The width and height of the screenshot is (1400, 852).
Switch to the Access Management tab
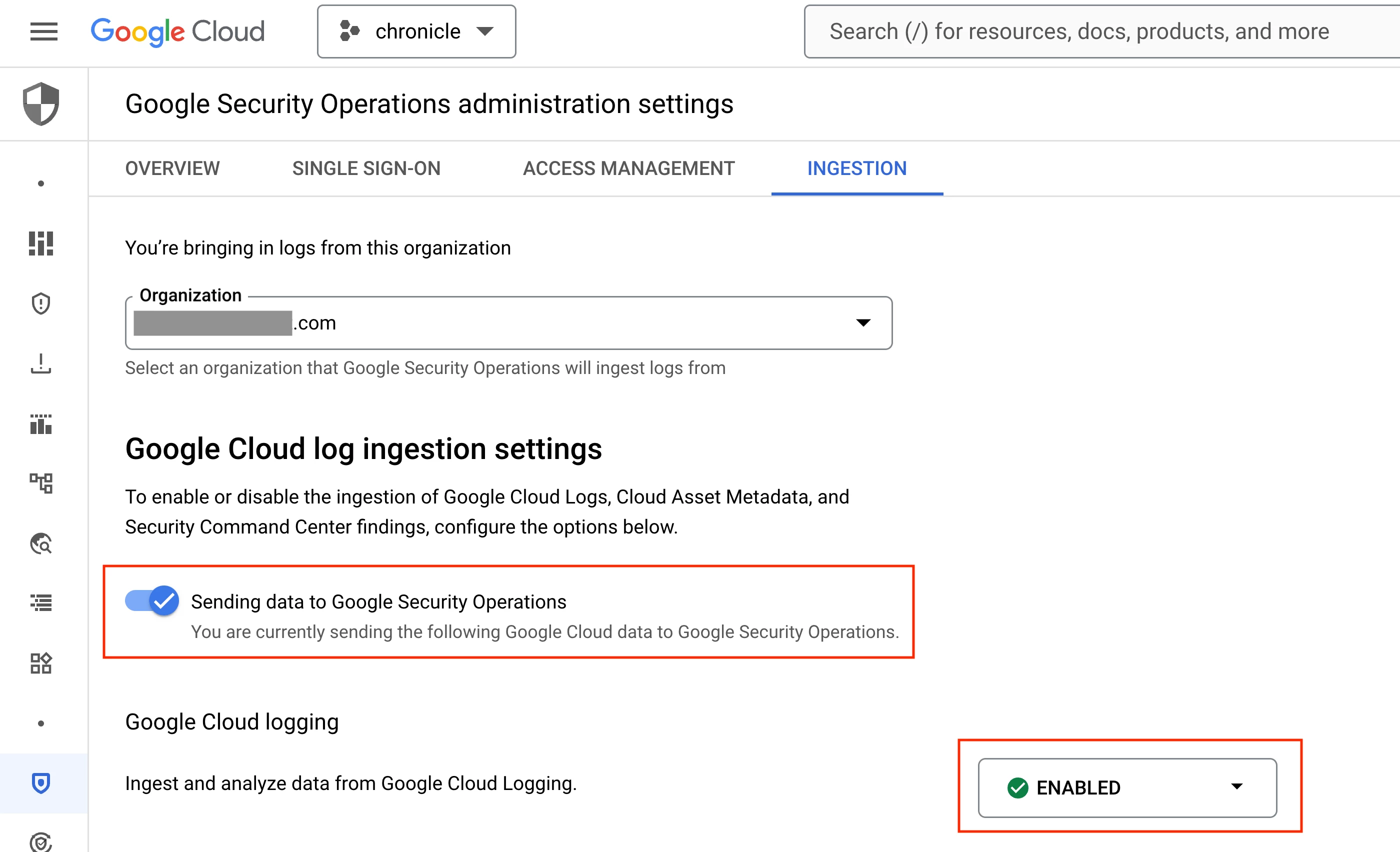pyautogui.click(x=629, y=168)
